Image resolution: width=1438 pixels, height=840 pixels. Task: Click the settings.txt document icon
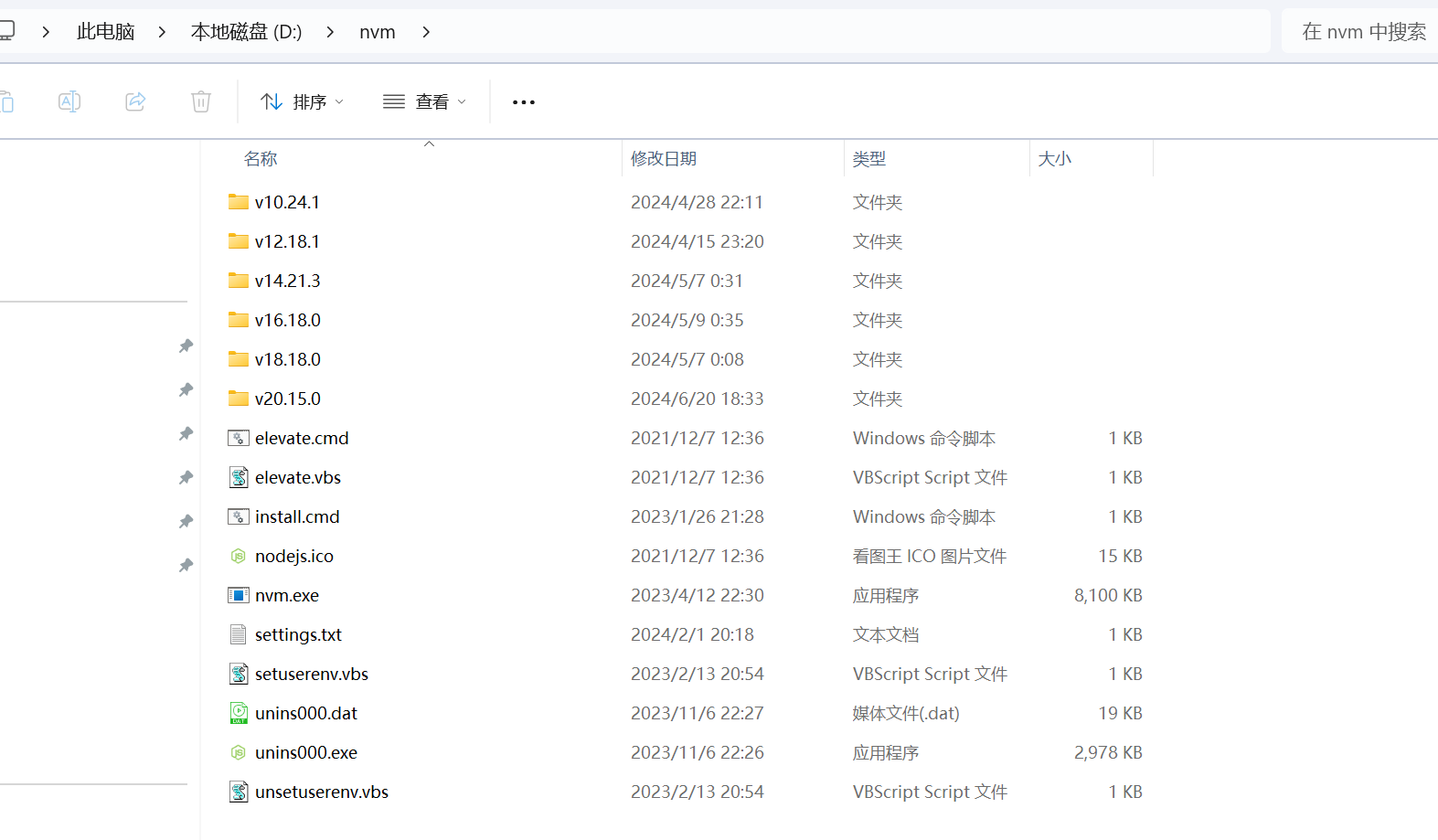coord(239,634)
